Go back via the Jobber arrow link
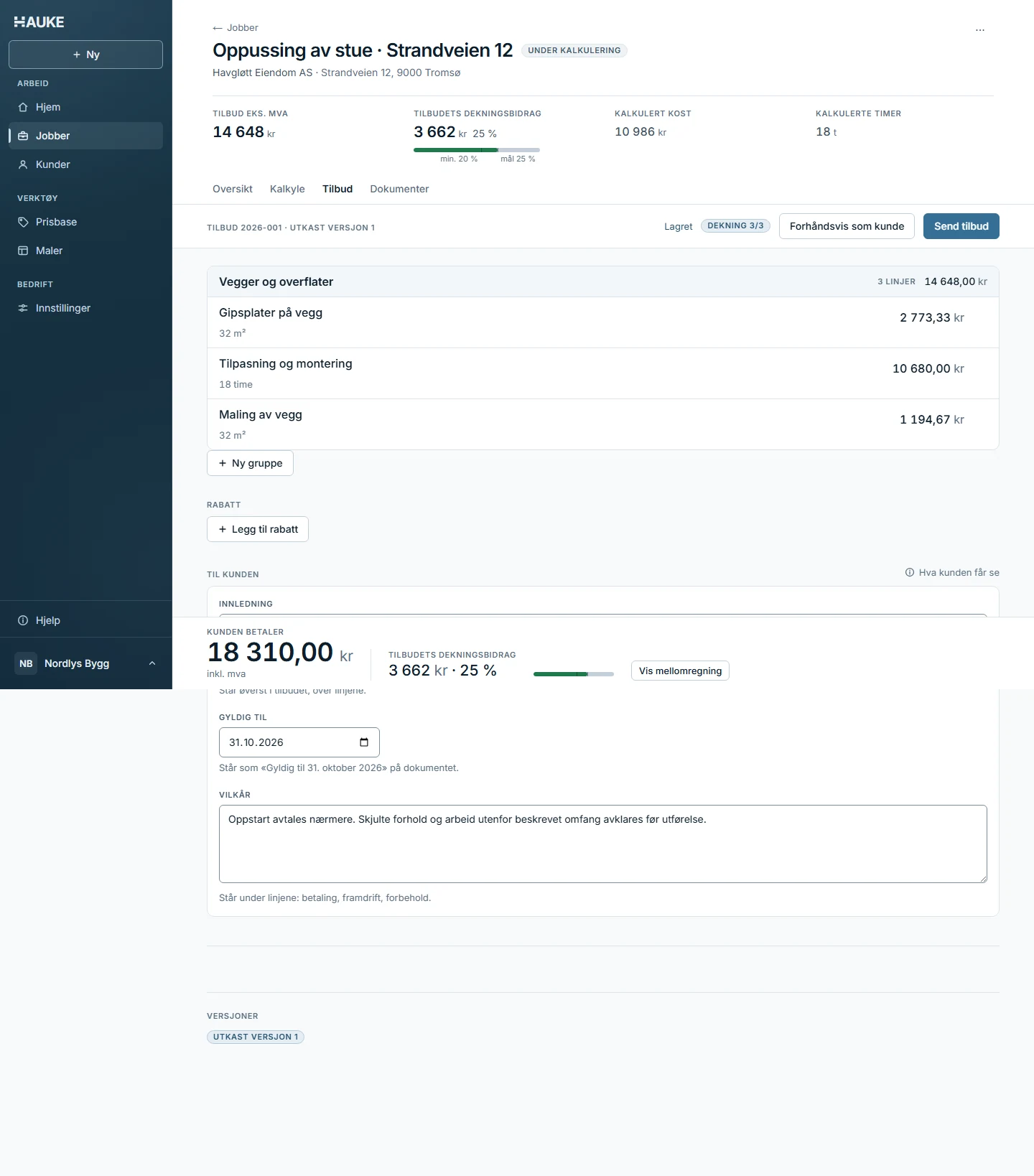The height and width of the screenshot is (1176, 1034). pyautogui.click(x=236, y=27)
